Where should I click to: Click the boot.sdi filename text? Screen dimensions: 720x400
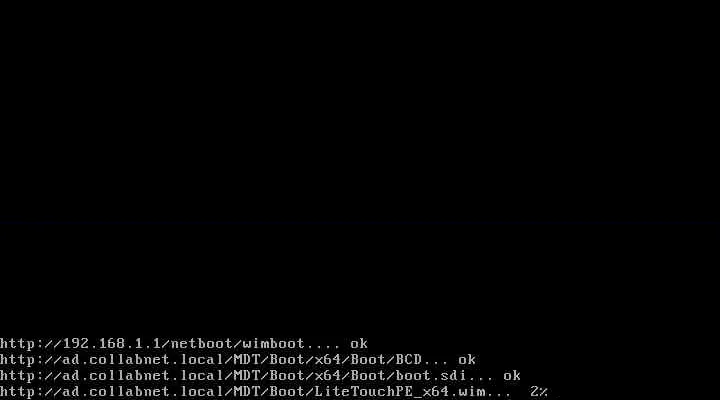click(431, 376)
